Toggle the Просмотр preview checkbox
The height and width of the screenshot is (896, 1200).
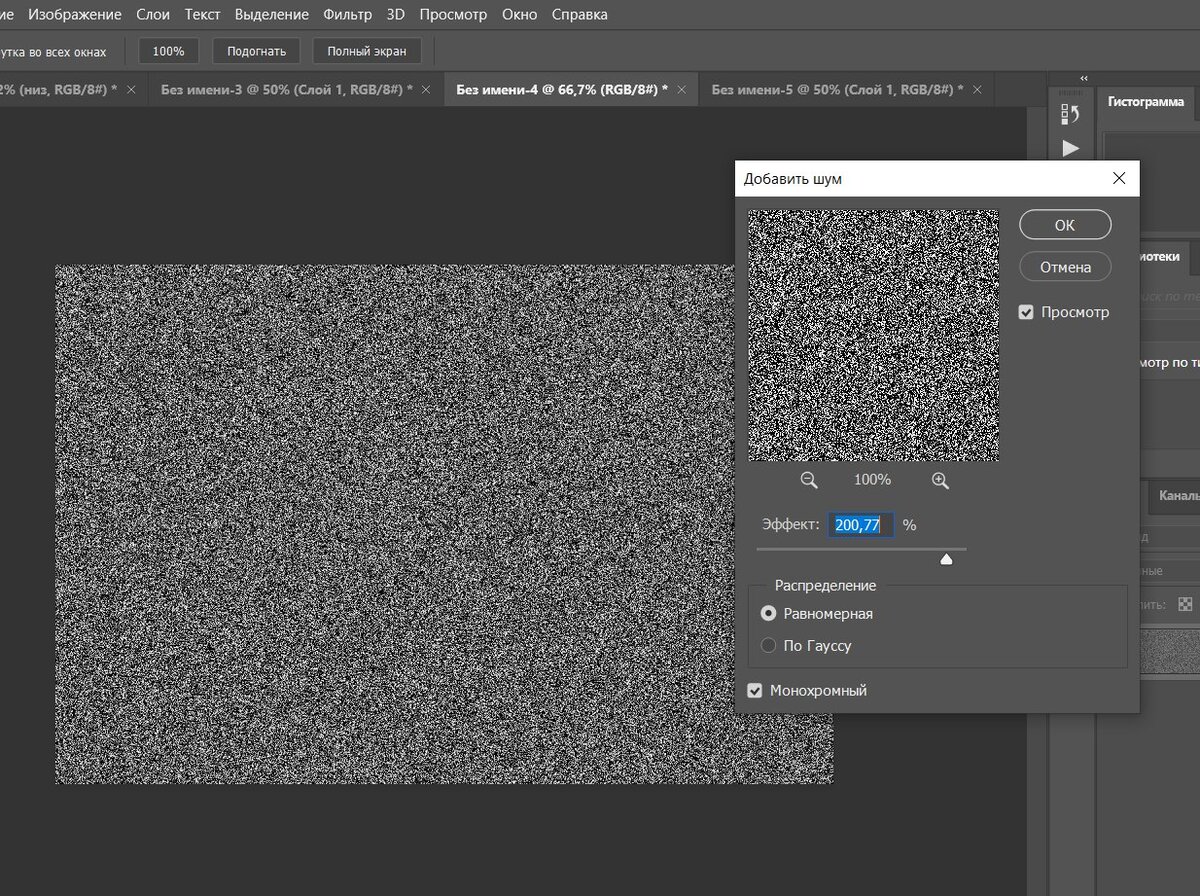[x=1026, y=312]
